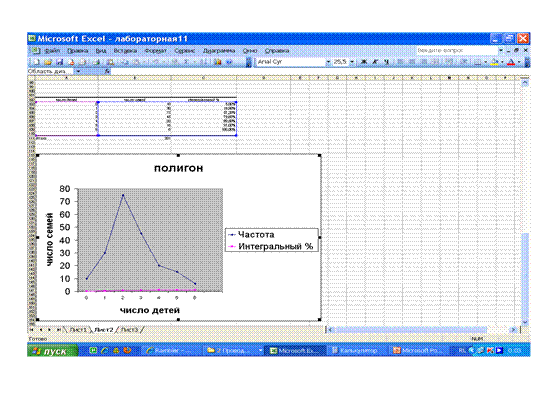Apply the red font color button
This screenshot has width=560, height=397.
click(511, 62)
